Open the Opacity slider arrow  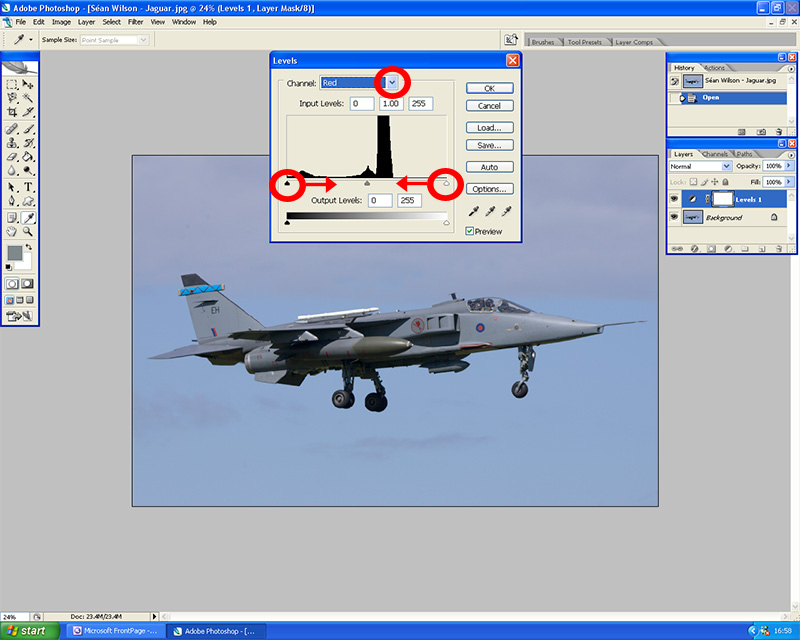click(789, 166)
